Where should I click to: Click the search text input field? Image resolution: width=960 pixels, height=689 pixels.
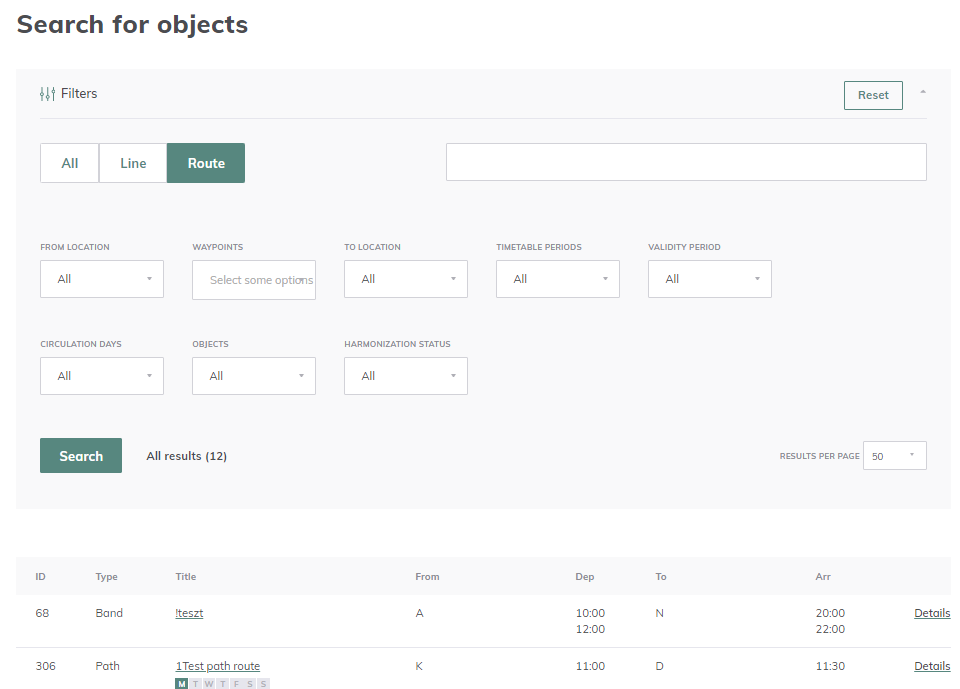pyautogui.click(x=685, y=162)
